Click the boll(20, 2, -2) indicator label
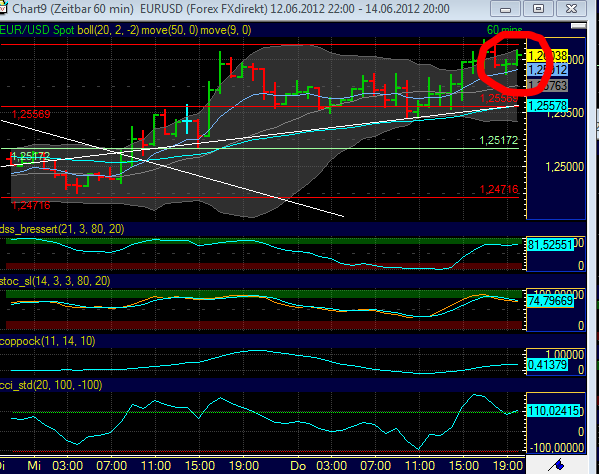The image size is (599, 474). (108, 30)
